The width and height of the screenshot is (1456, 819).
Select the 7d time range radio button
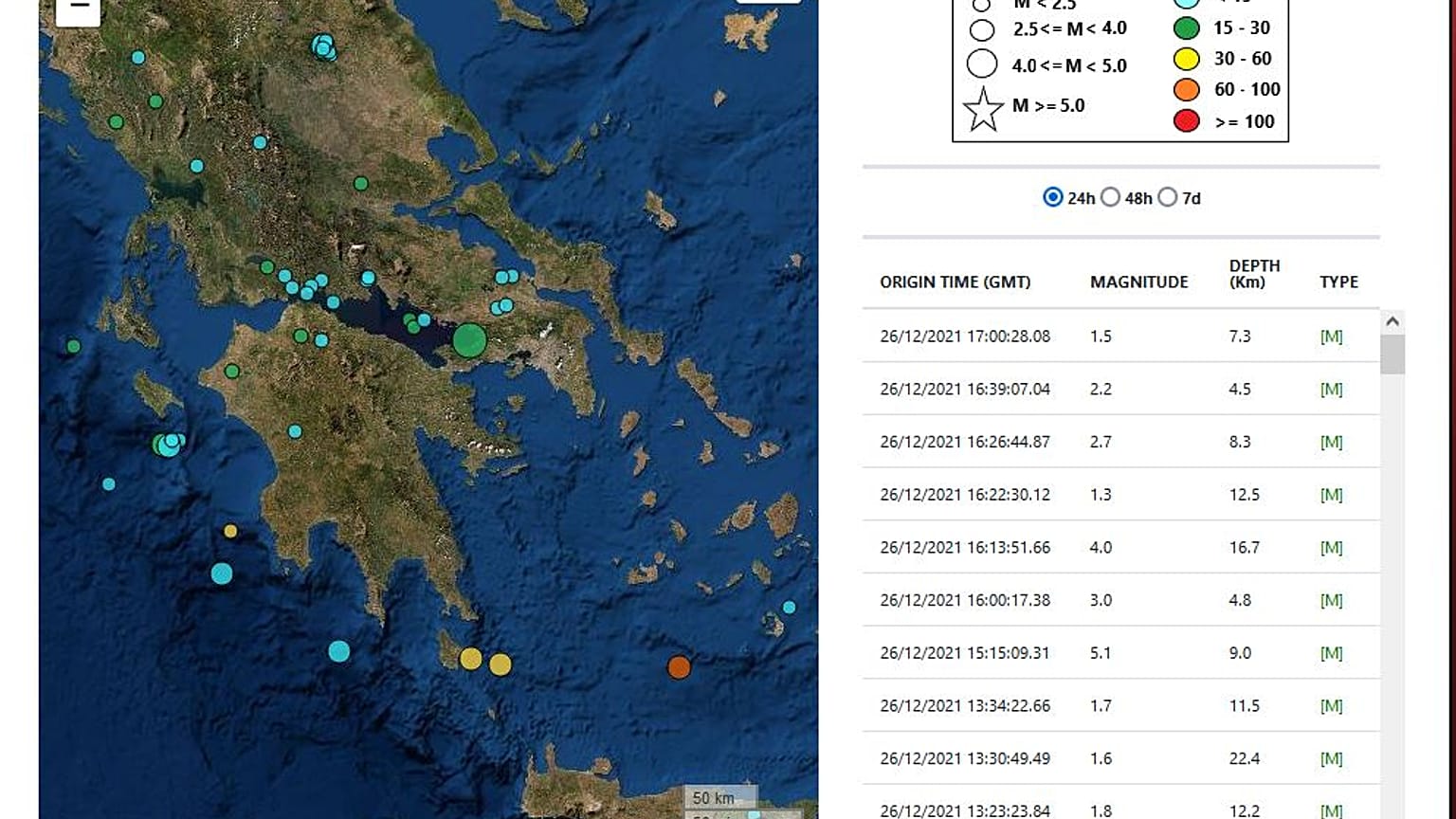[x=1168, y=197]
